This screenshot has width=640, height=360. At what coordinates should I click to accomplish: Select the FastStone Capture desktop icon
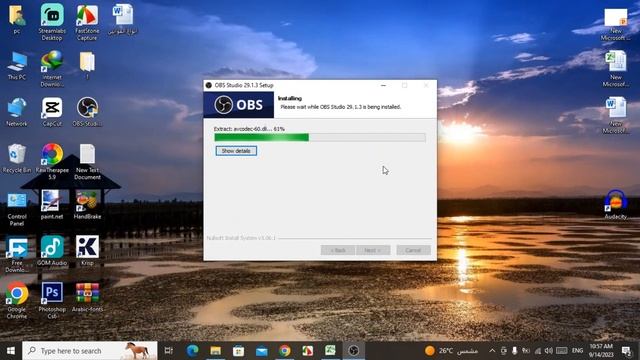point(87,22)
